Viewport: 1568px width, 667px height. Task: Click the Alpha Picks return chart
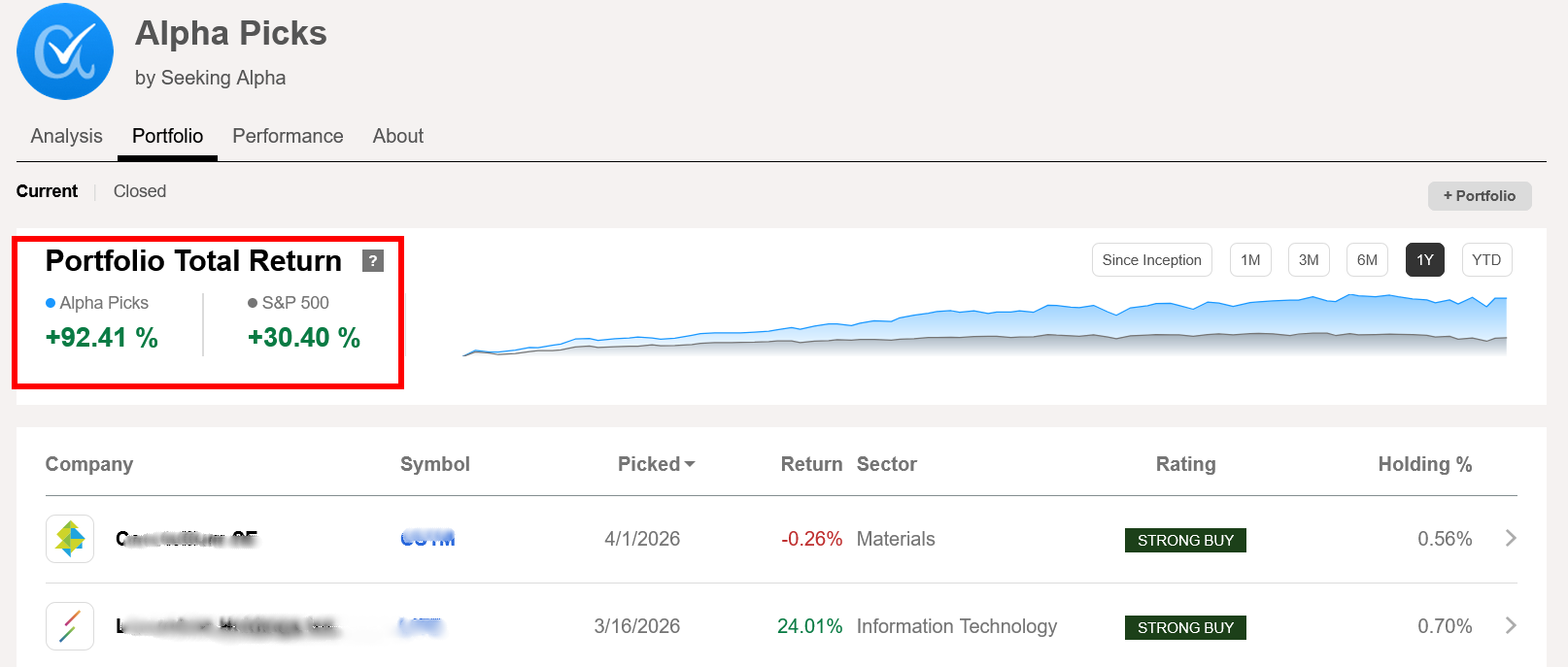(984, 325)
